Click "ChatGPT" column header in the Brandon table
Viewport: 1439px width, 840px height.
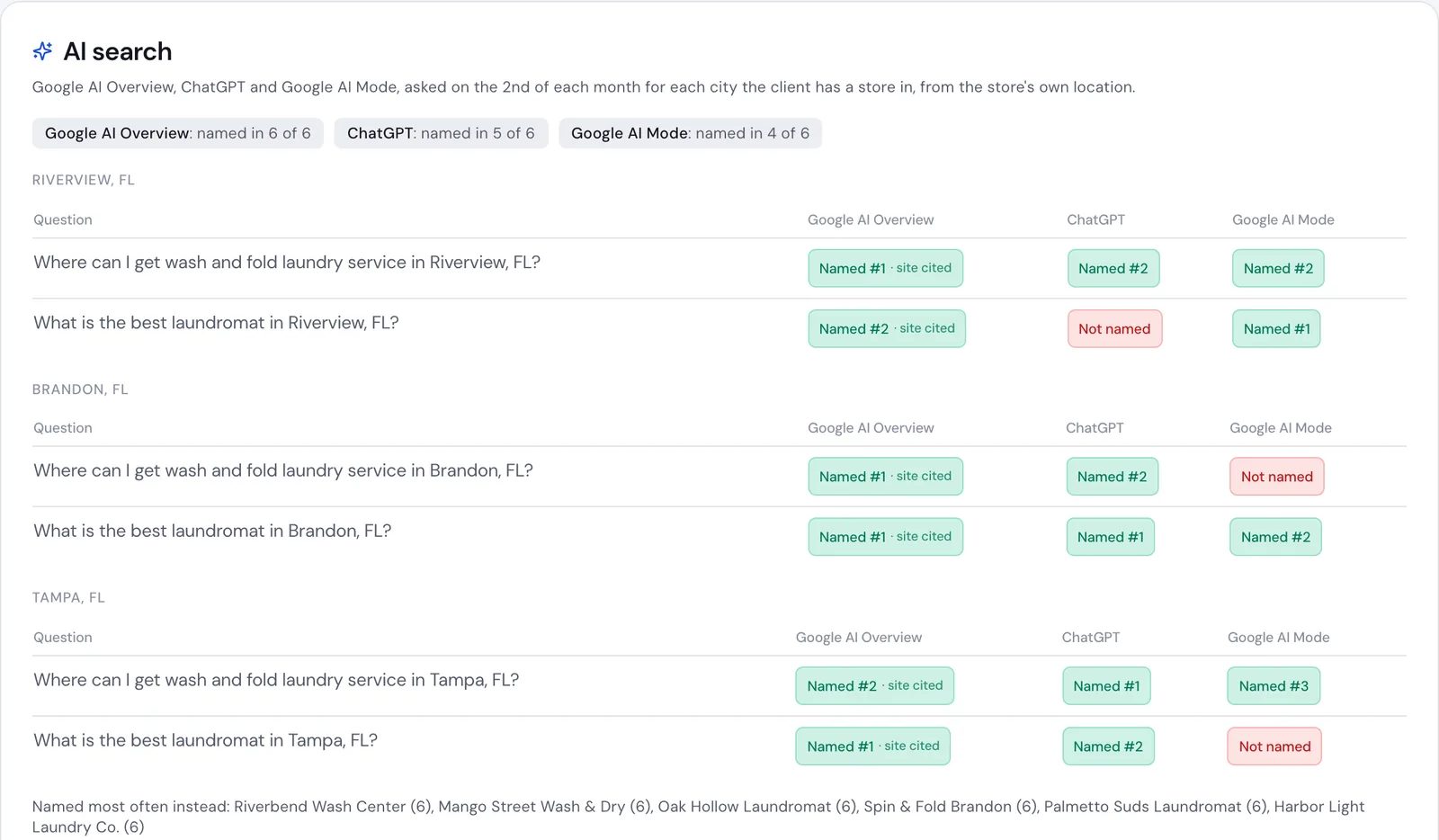1095,428
